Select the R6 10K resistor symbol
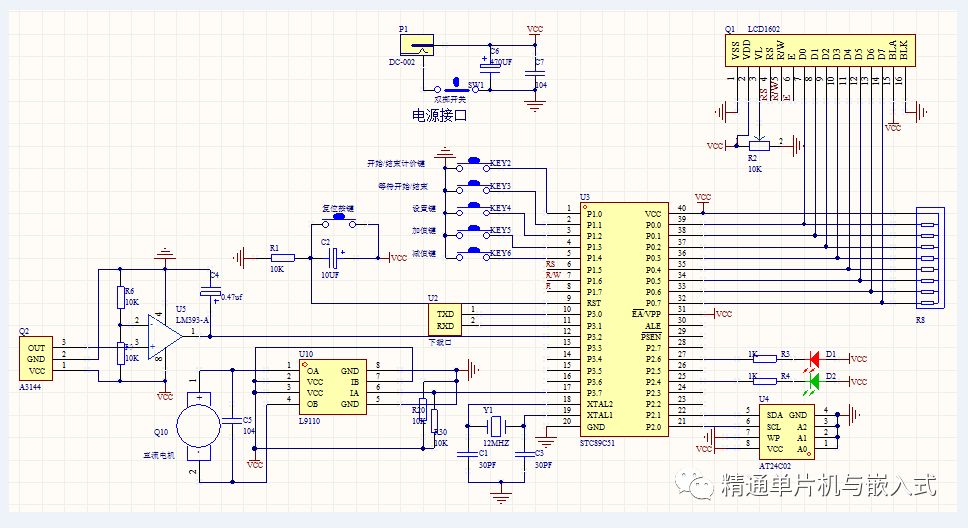968x528 pixels. click(120, 297)
